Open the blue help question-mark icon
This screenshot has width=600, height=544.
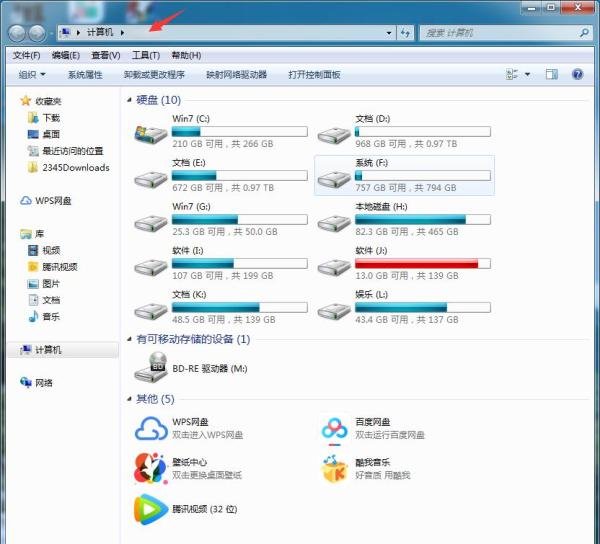(x=577, y=74)
